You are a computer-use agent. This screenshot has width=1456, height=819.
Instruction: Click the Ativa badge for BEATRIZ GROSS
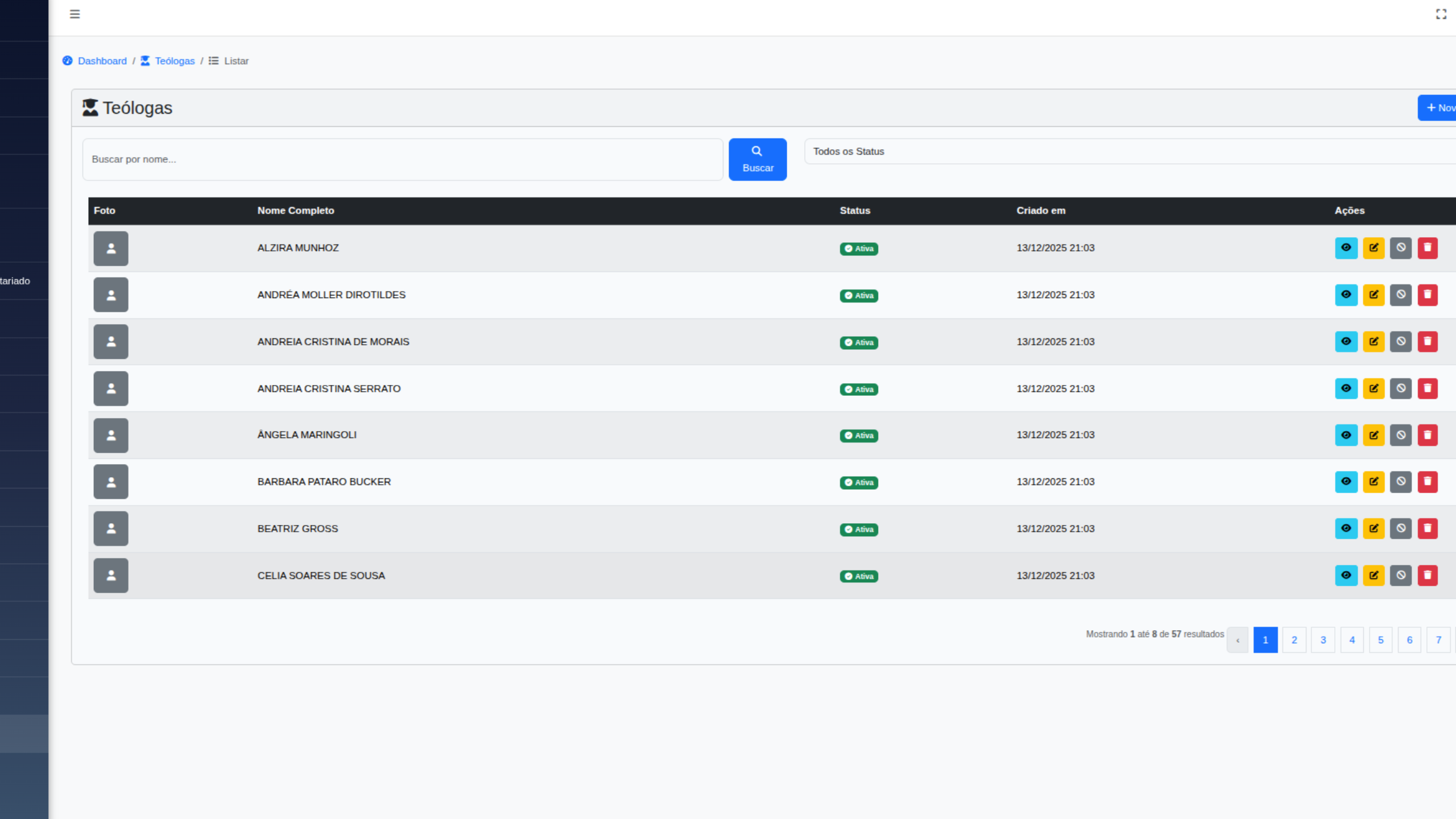pos(859,530)
